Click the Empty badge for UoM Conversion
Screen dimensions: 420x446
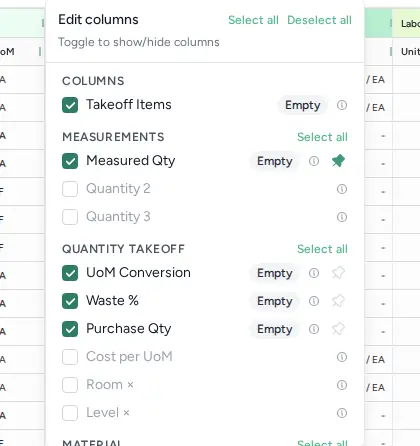pyautogui.click(x=275, y=273)
